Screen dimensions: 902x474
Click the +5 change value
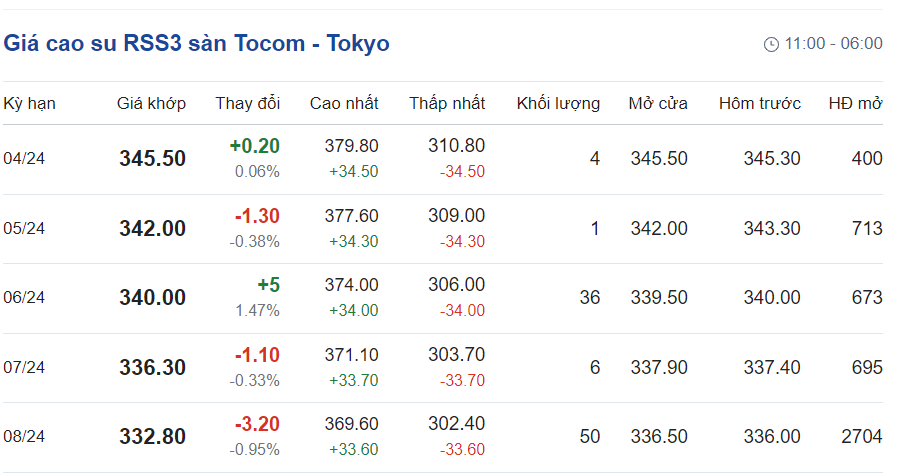pyautogui.click(x=269, y=285)
